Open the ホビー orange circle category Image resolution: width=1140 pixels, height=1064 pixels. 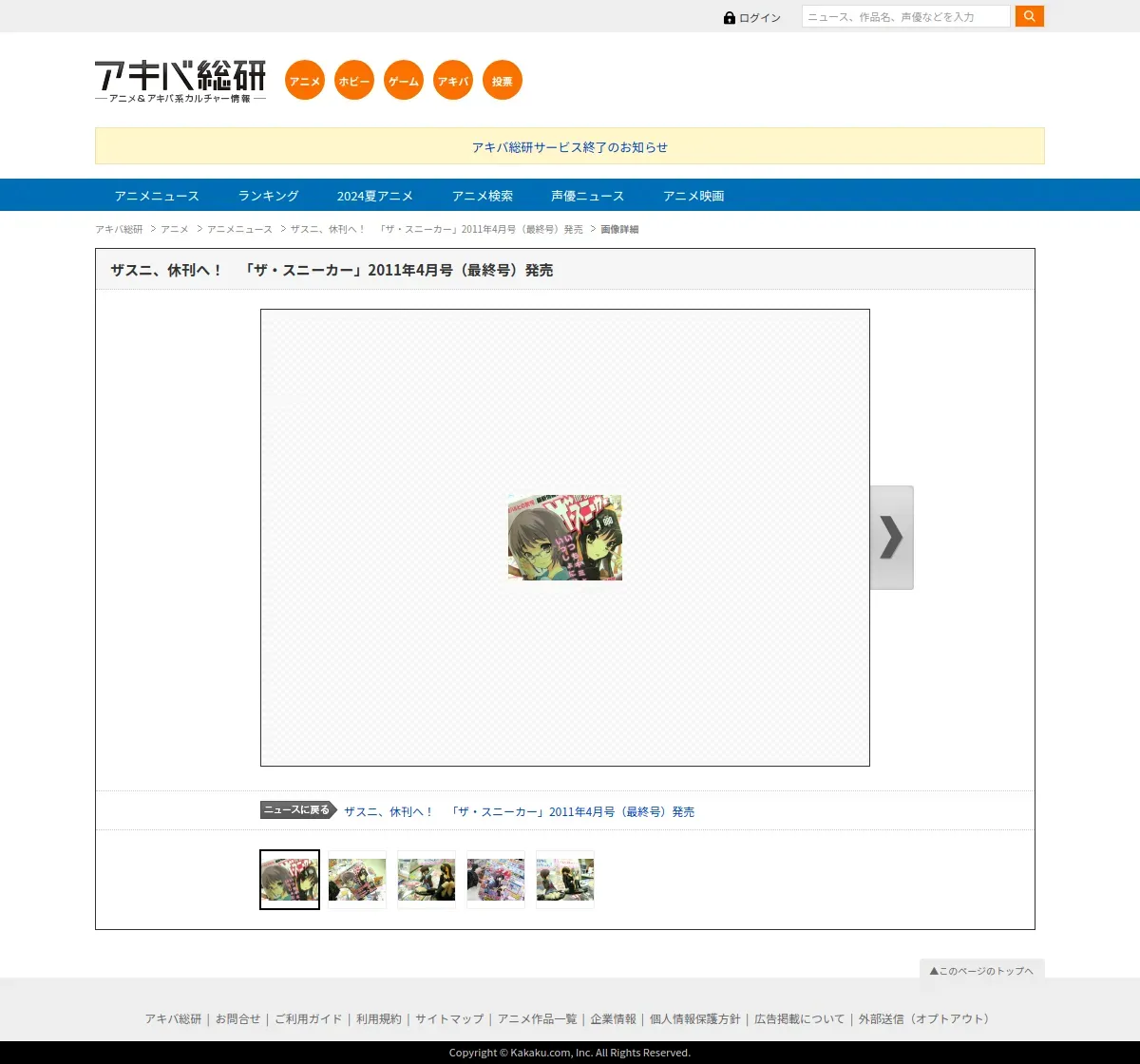point(354,81)
